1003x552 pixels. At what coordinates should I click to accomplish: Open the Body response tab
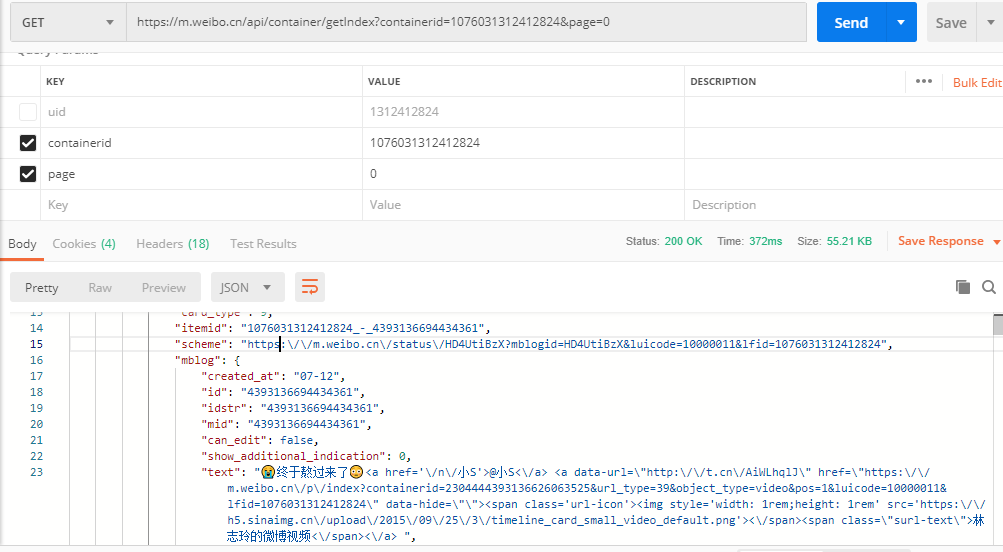click(x=22, y=244)
